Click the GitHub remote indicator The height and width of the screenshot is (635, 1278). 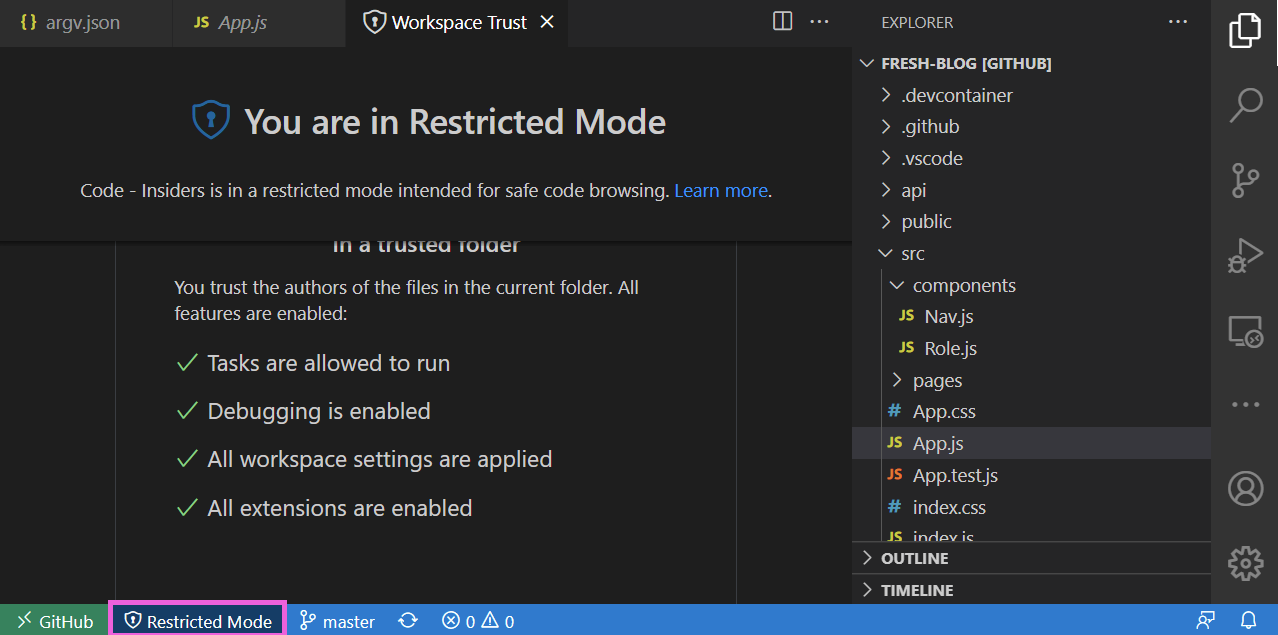coord(55,621)
